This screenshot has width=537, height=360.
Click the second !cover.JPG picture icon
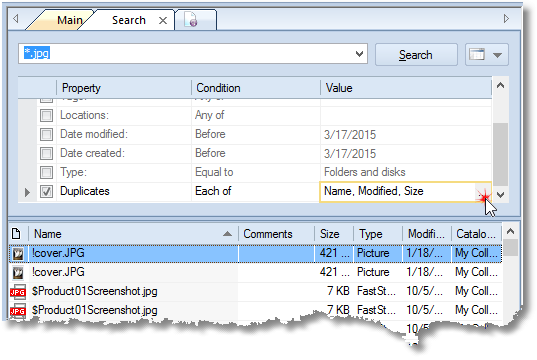pyautogui.click(x=18, y=273)
